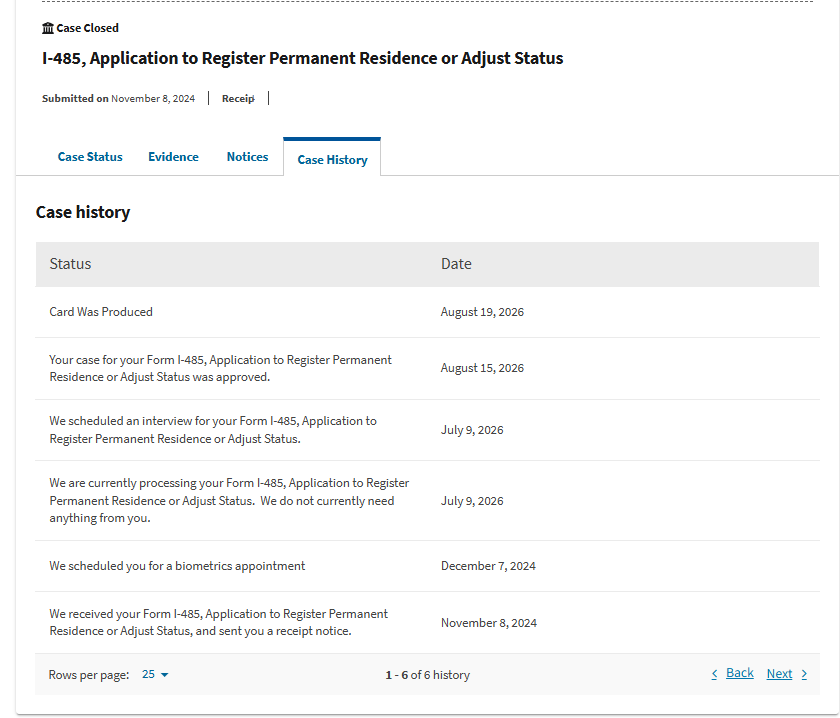Click the '1 - 6 of 6 history' count

pos(428,675)
